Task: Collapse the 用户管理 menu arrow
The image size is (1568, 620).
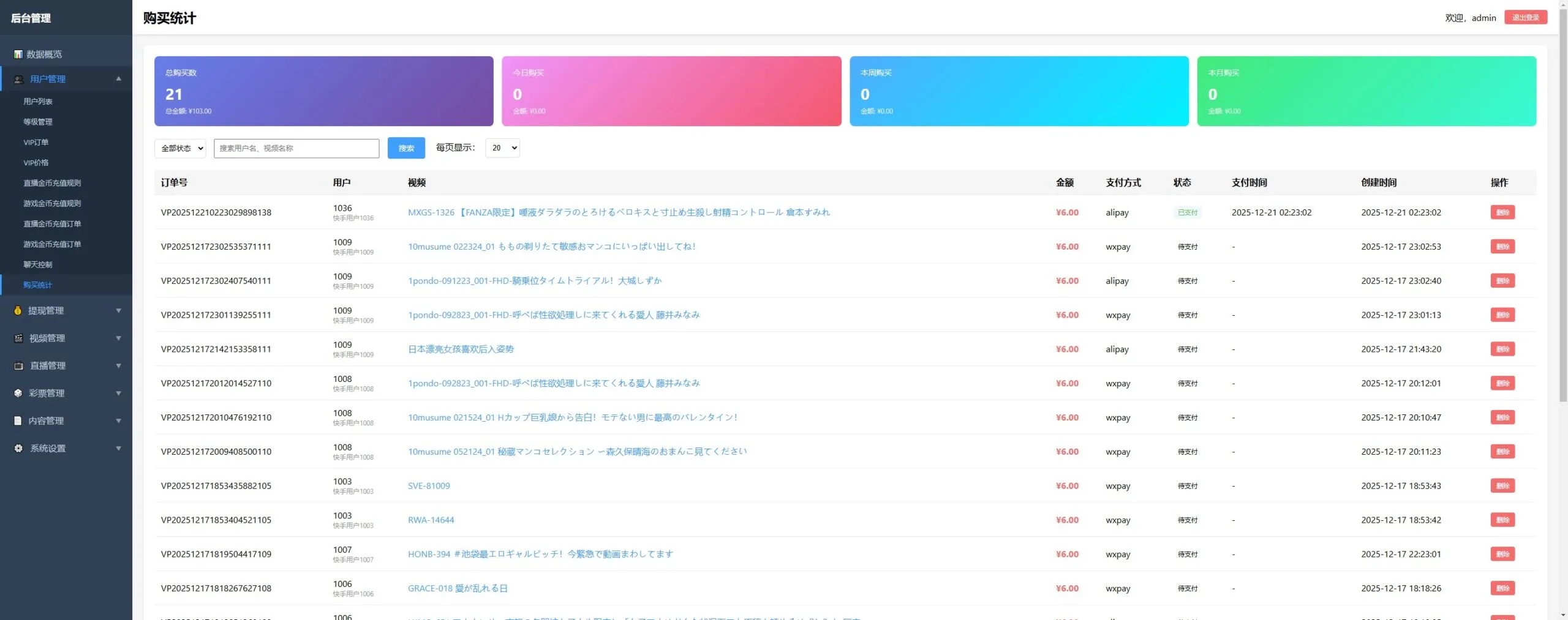Action: coord(119,78)
